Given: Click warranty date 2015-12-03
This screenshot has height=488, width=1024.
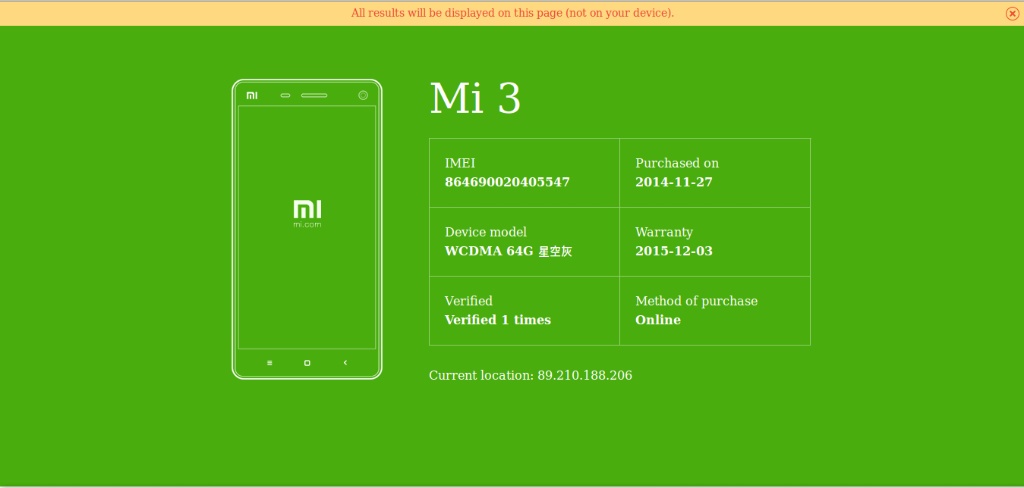Looking at the screenshot, I should (674, 252).
